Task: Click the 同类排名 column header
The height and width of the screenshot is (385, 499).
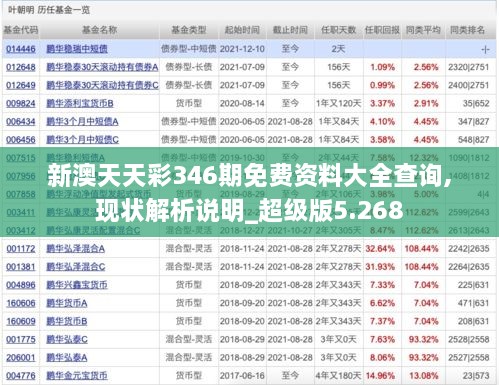Action: coord(467,30)
